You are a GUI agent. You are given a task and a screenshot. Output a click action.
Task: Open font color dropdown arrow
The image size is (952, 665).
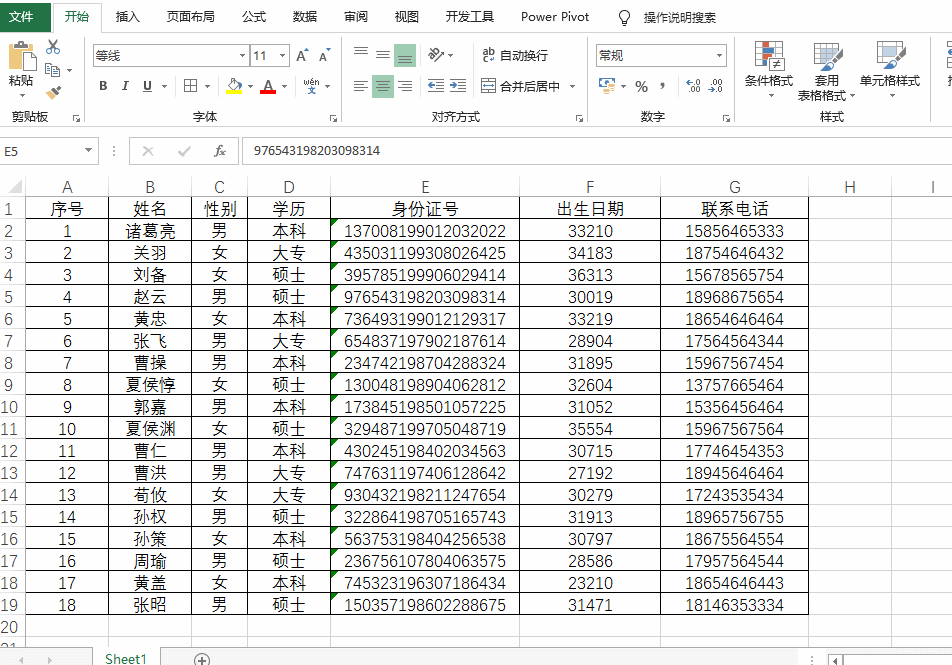(x=284, y=86)
